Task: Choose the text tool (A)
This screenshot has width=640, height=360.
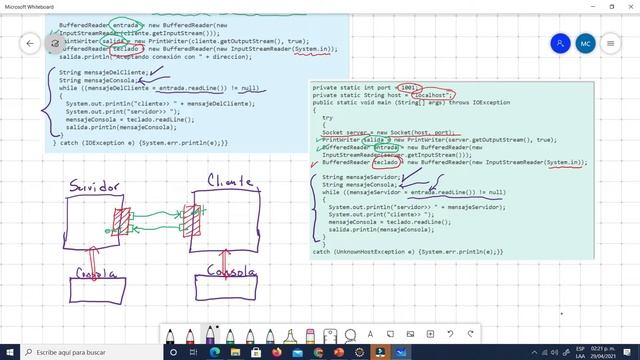Action: click(x=370, y=334)
